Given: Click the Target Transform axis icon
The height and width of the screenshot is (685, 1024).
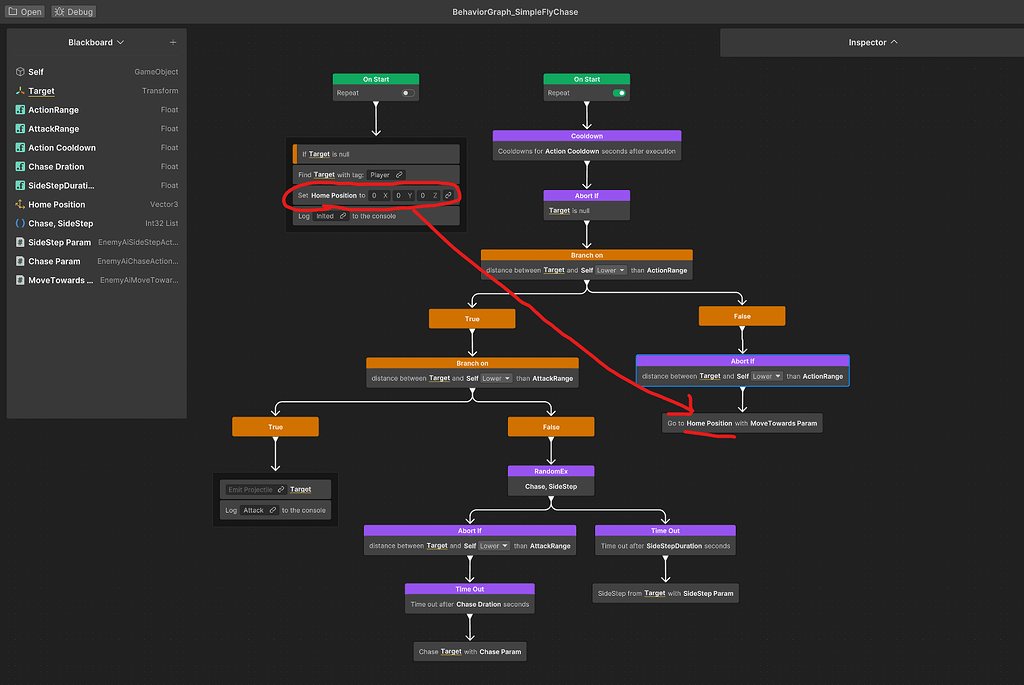Looking at the screenshot, I should click(x=20, y=91).
